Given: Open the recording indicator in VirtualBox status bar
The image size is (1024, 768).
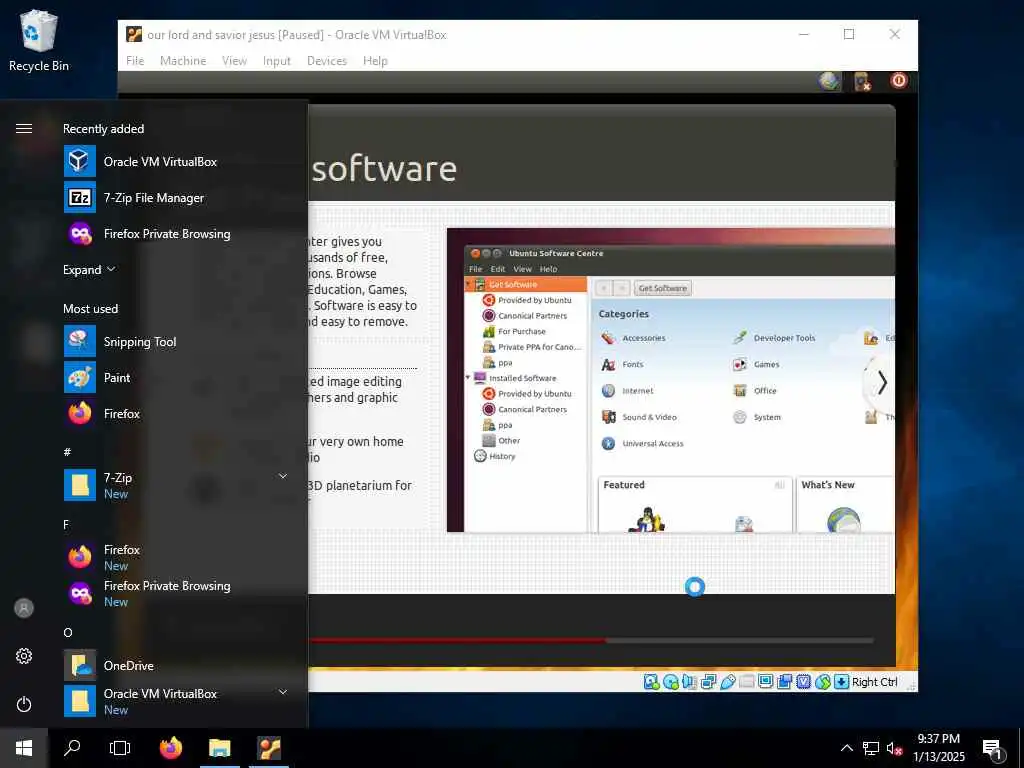Looking at the screenshot, I should click(x=784, y=682).
